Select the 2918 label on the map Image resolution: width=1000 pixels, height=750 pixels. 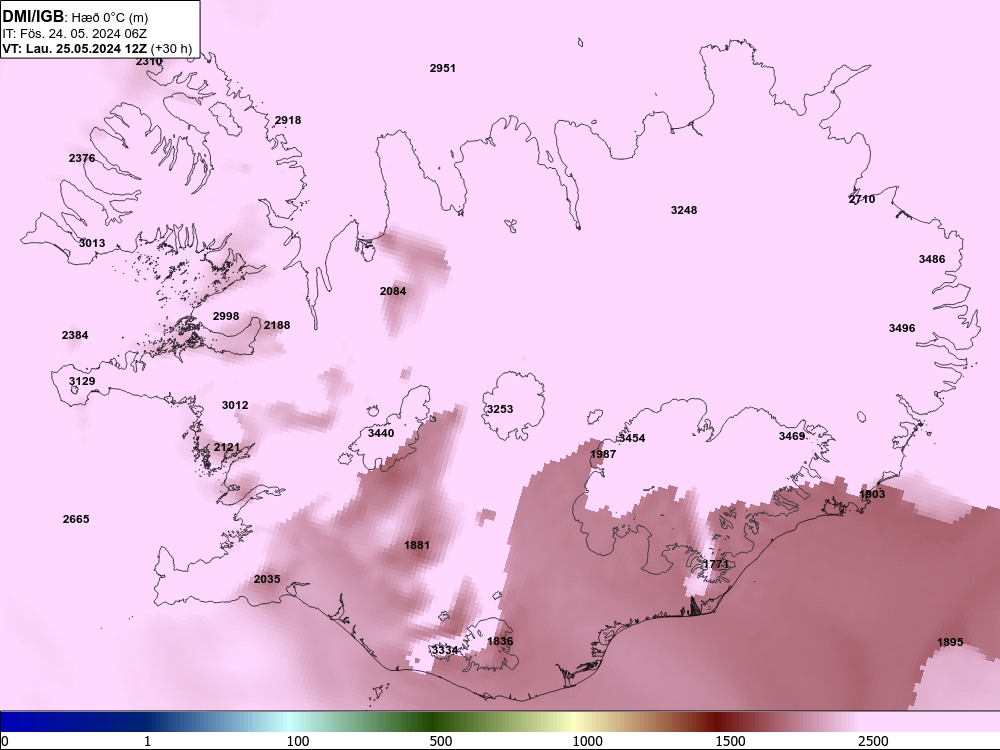pos(288,121)
